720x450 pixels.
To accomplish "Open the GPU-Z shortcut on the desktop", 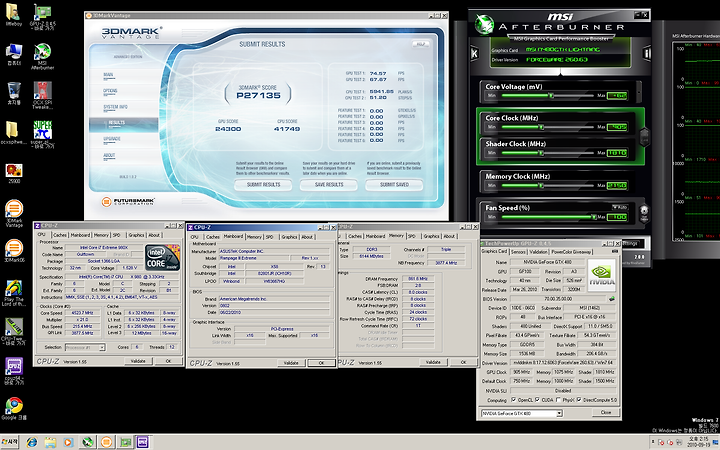I will pyautogui.click(x=43, y=16).
